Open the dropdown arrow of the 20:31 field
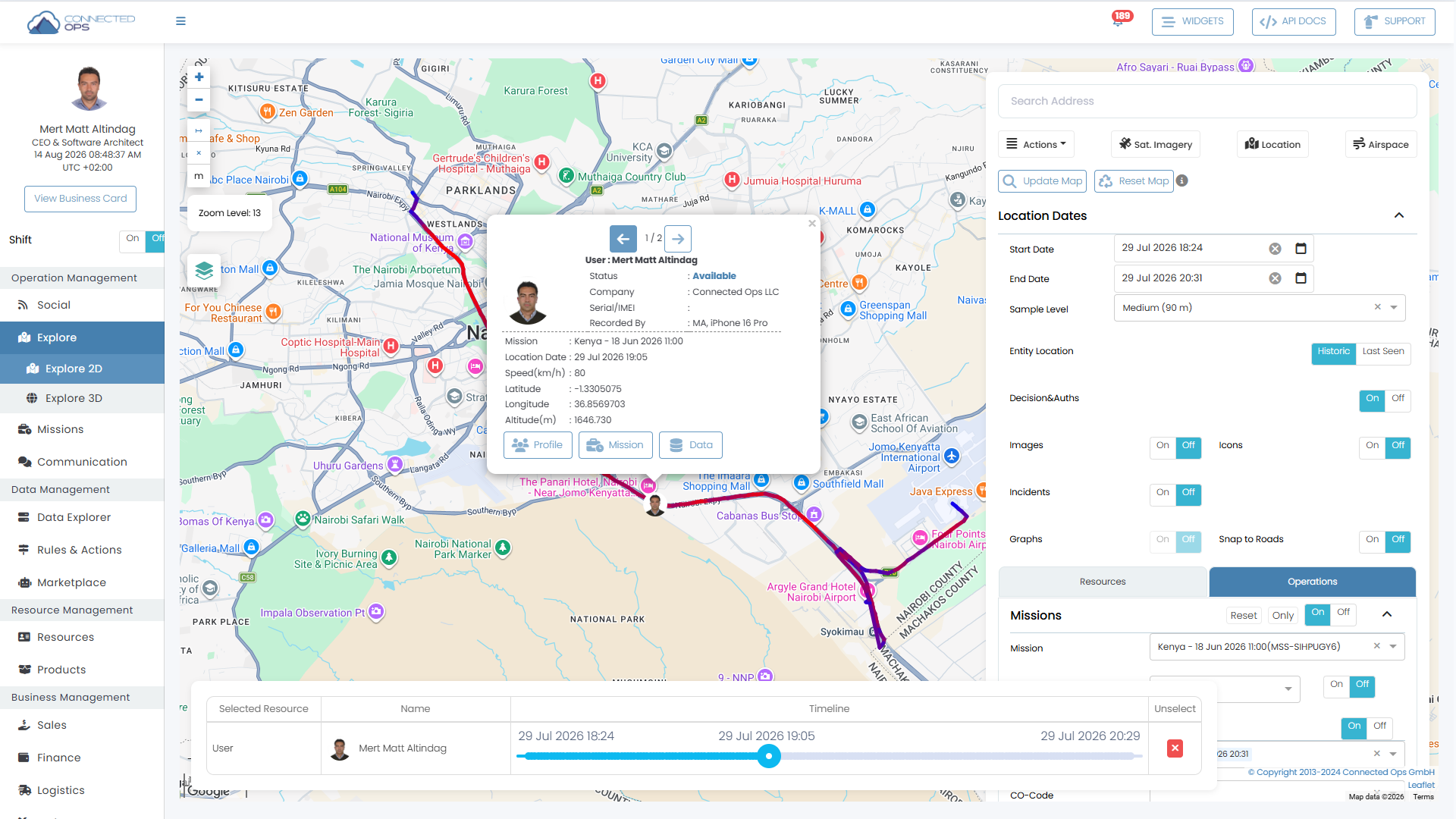 tap(1393, 754)
